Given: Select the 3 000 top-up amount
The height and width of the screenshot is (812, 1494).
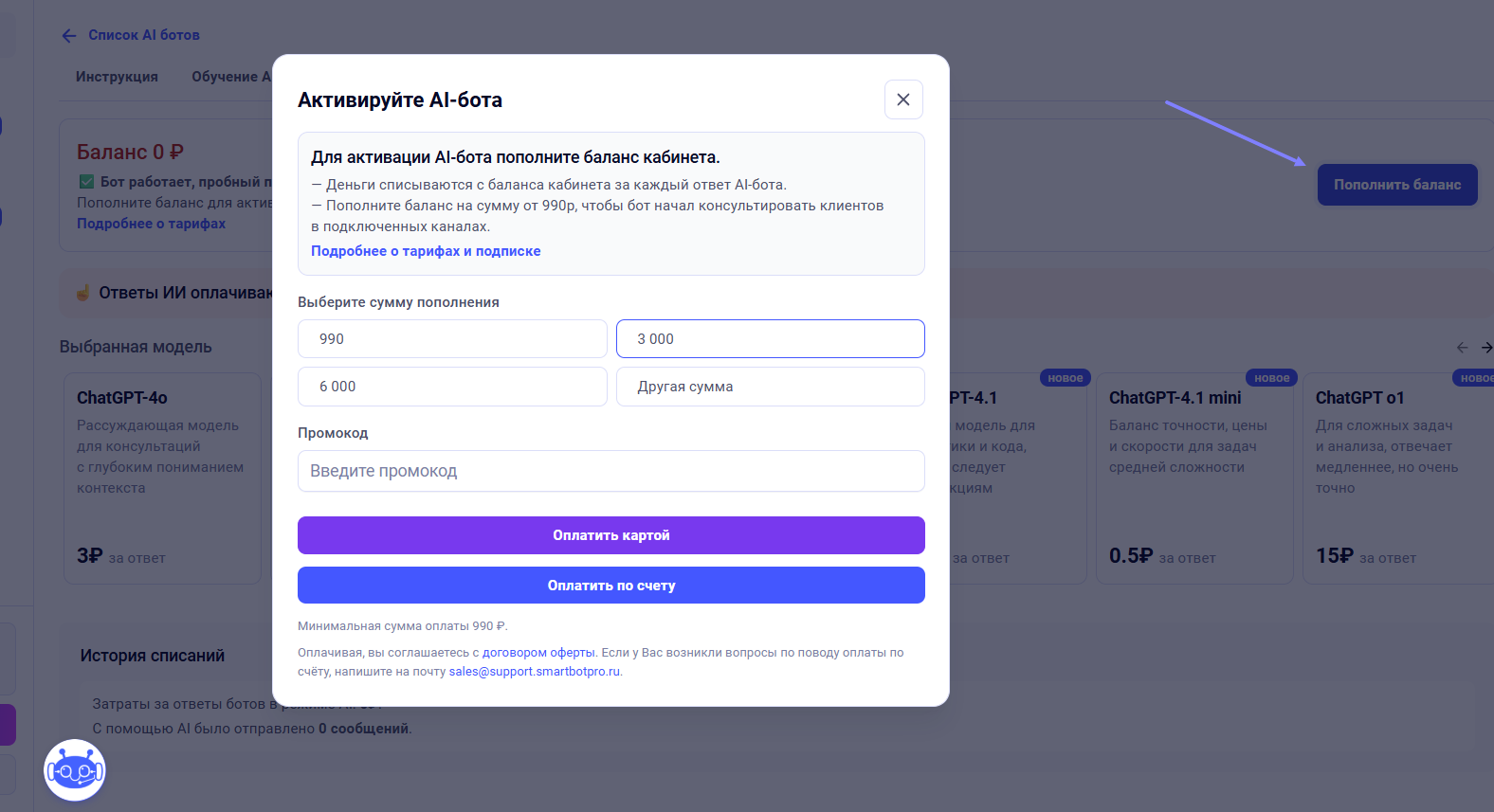Looking at the screenshot, I should [x=770, y=339].
